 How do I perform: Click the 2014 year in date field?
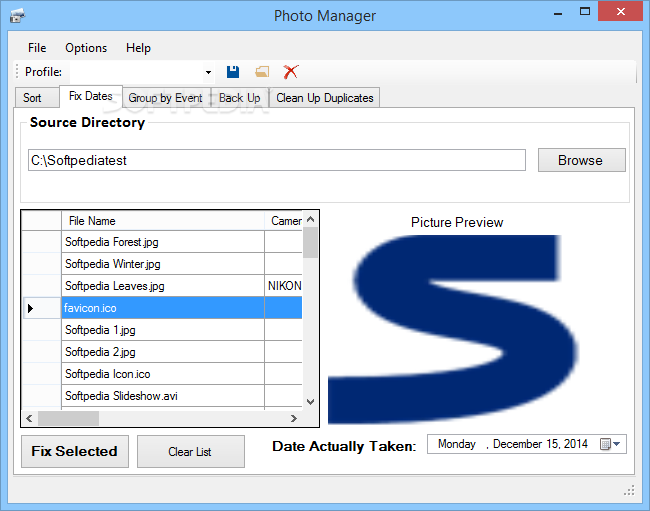(x=576, y=444)
